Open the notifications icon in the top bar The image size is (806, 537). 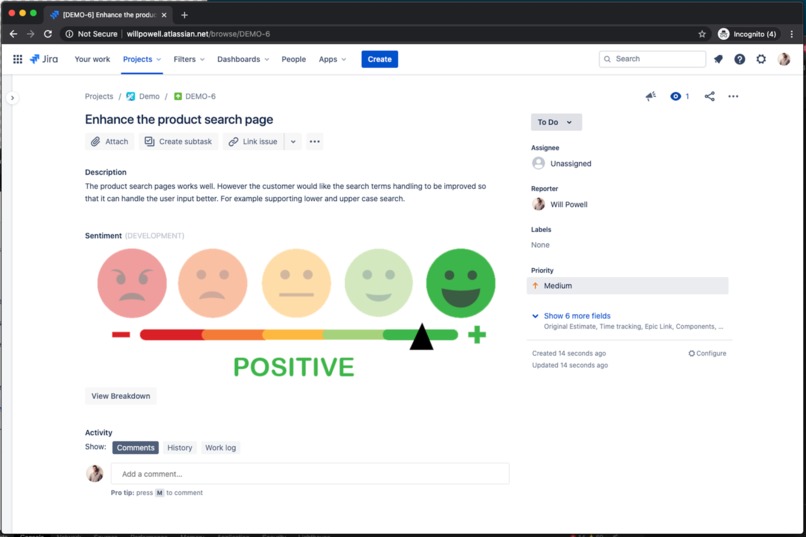tap(718, 59)
